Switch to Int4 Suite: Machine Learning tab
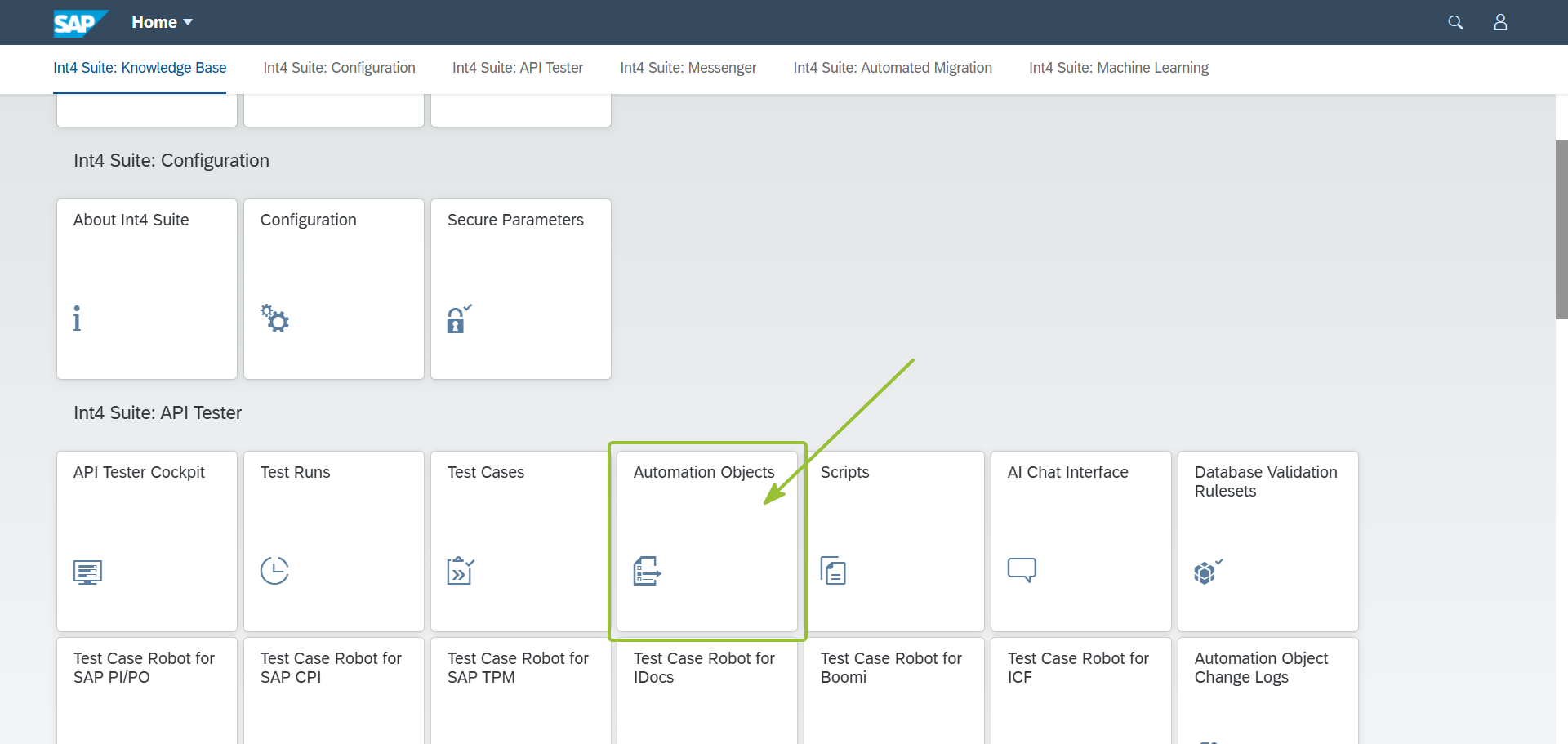Screen dimensions: 1568x744 pos(1119,68)
